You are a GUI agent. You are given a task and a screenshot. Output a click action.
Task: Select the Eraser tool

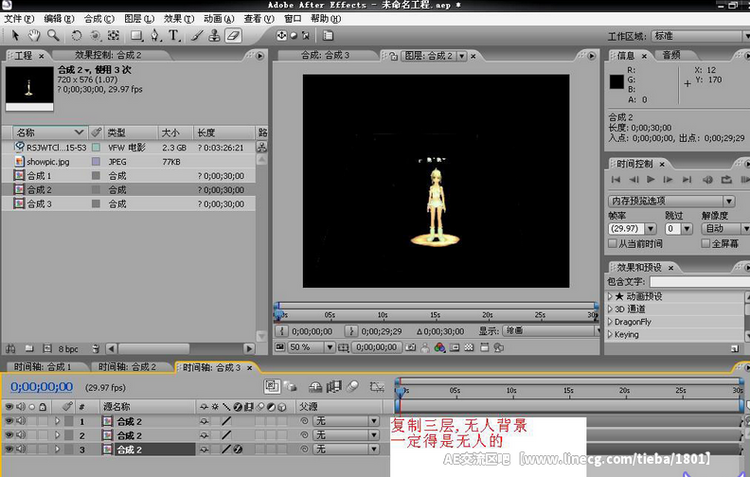click(233, 36)
